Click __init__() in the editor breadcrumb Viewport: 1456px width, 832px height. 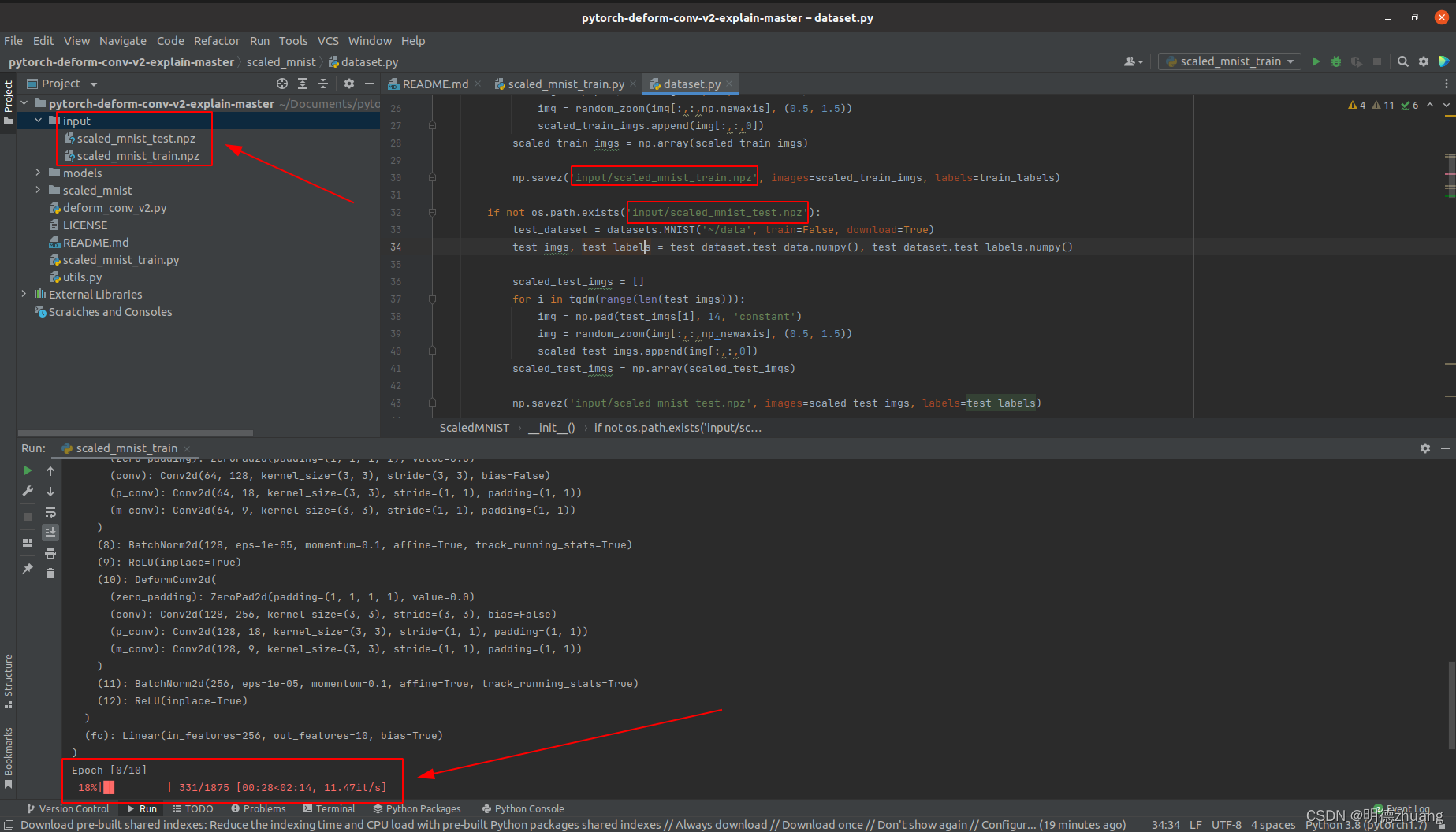[552, 428]
